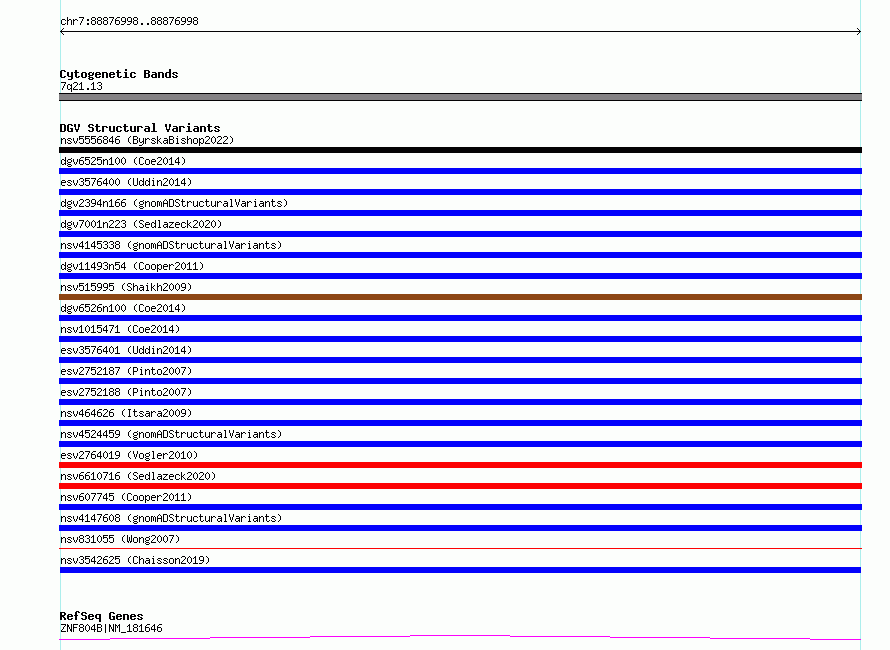Click the blue dgv6525n100 variant bar
890x650 pixels.
tap(460, 171)
